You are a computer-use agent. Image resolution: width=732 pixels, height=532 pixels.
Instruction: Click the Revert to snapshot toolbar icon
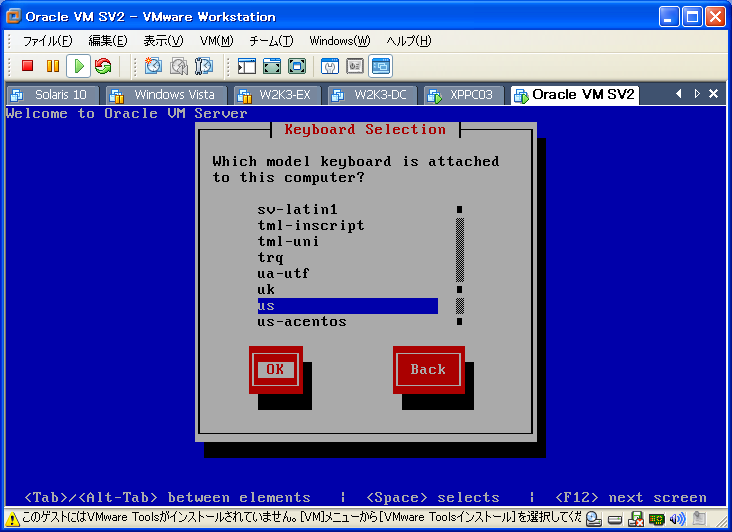(178, 66)
